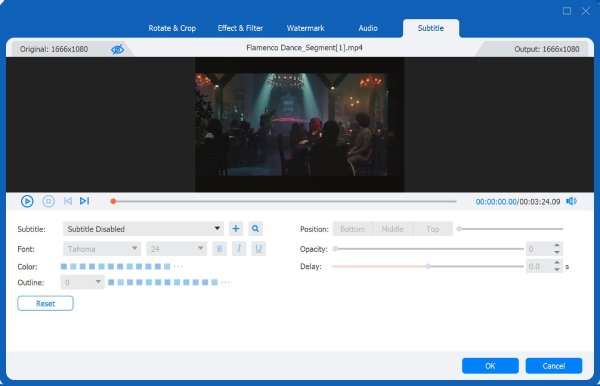Close the editor window
The height and width of the screenshot is (386, 600).
(585, 11)
